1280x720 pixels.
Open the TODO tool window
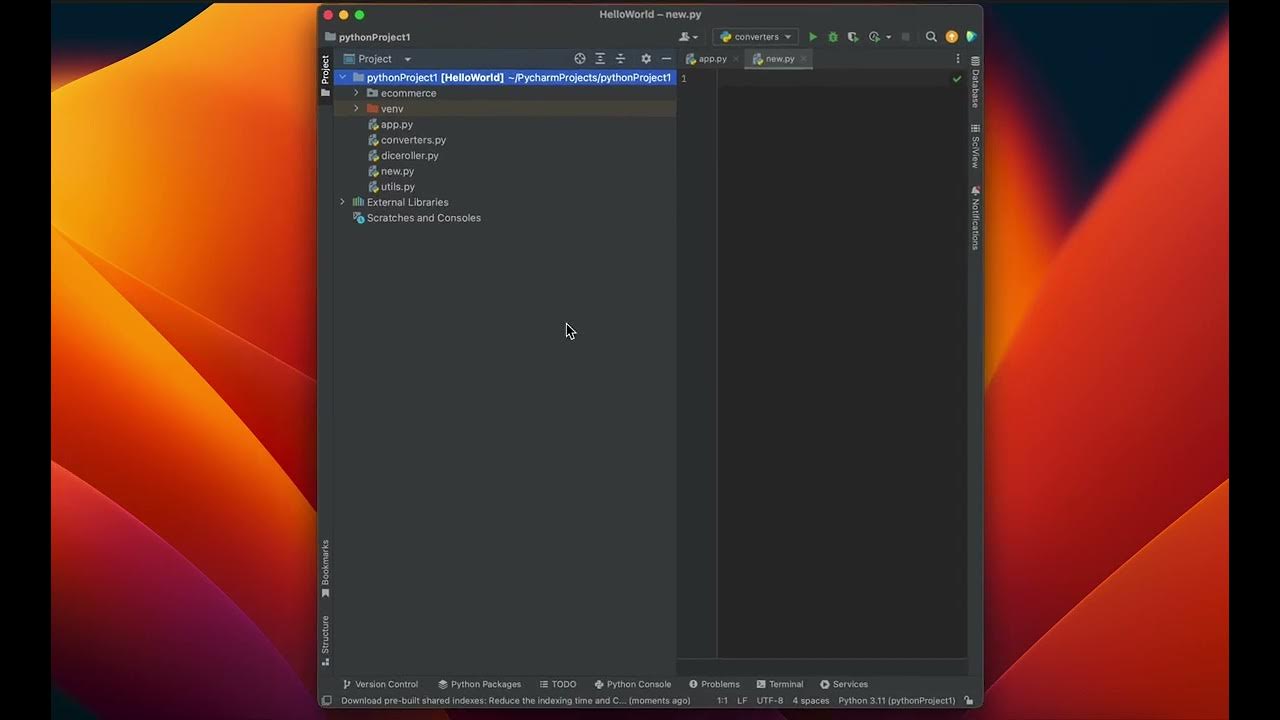click(558, 685)
